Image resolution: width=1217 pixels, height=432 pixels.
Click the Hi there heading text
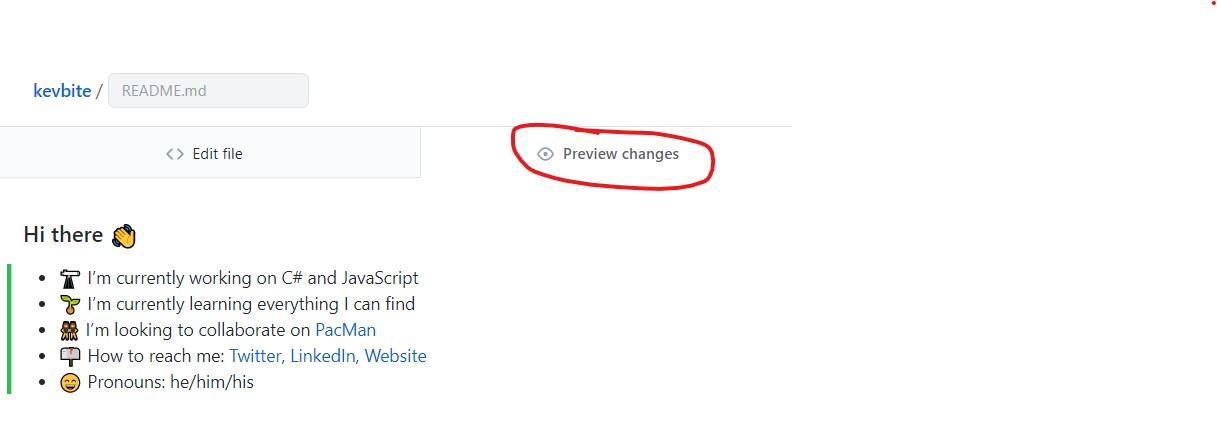[63, 235]
